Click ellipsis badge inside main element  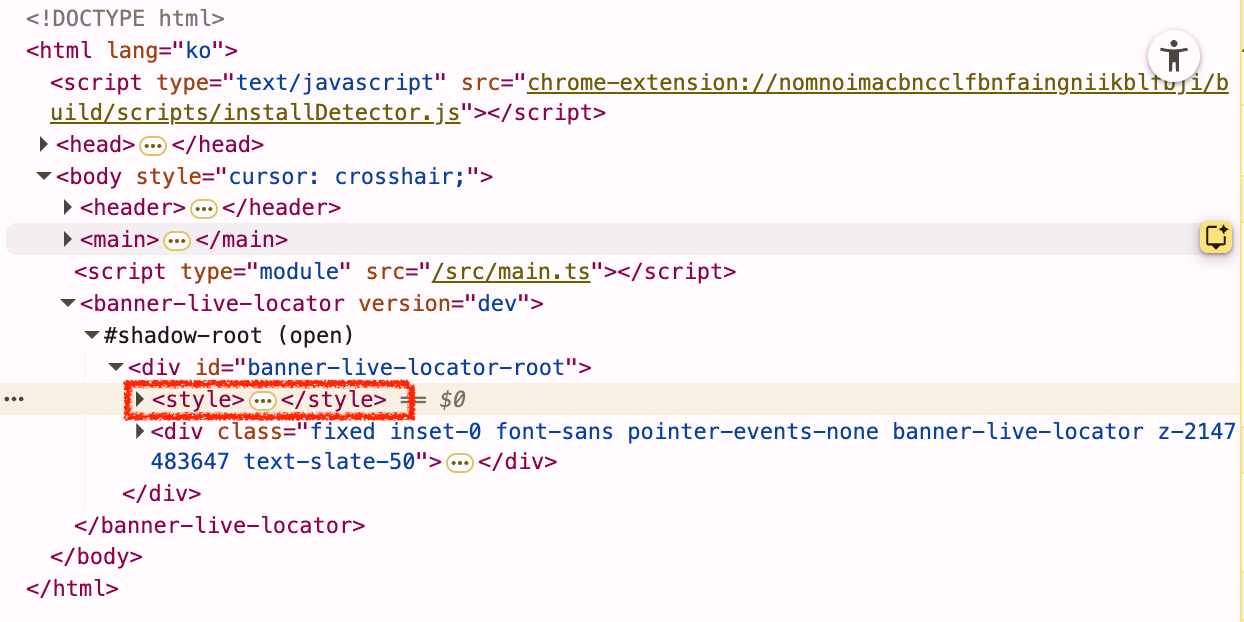point(177,240)
